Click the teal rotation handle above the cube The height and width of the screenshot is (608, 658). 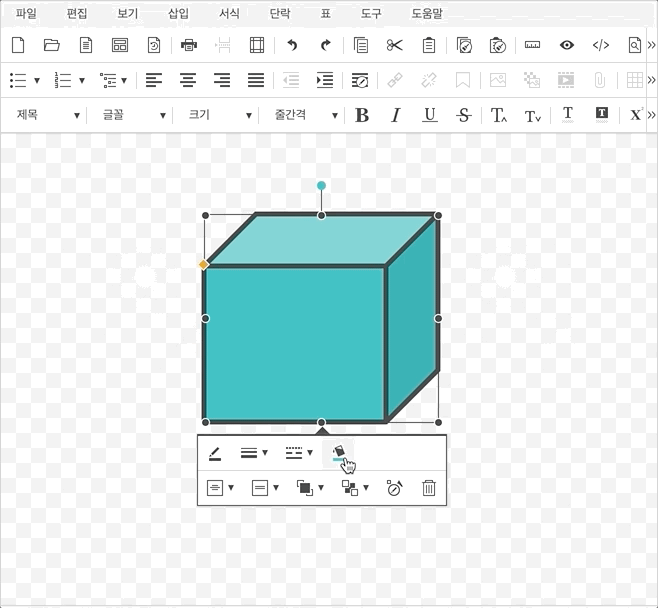click(x=321, y=185)
